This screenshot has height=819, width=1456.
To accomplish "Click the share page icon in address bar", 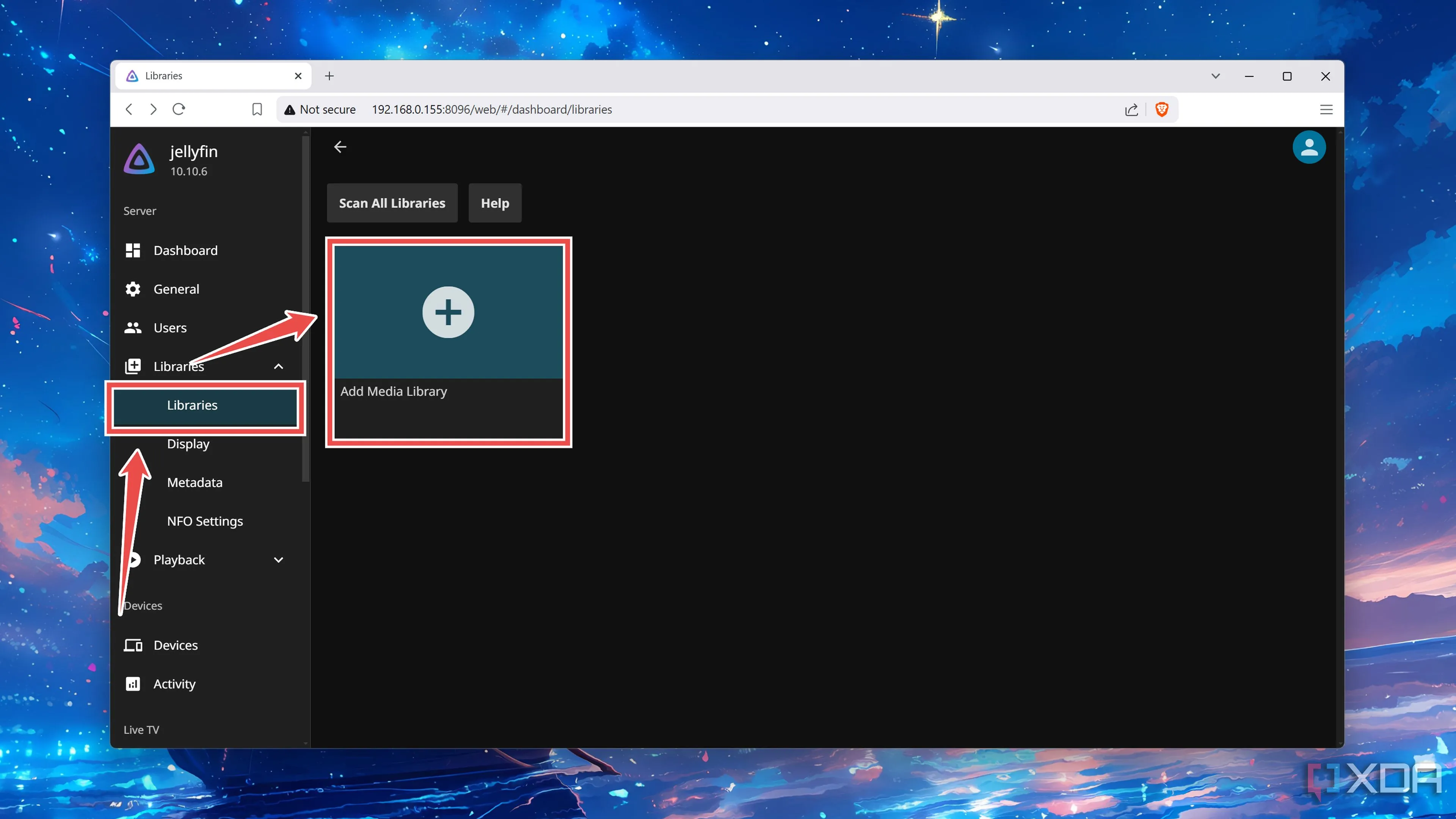I will click(1131, 110).
